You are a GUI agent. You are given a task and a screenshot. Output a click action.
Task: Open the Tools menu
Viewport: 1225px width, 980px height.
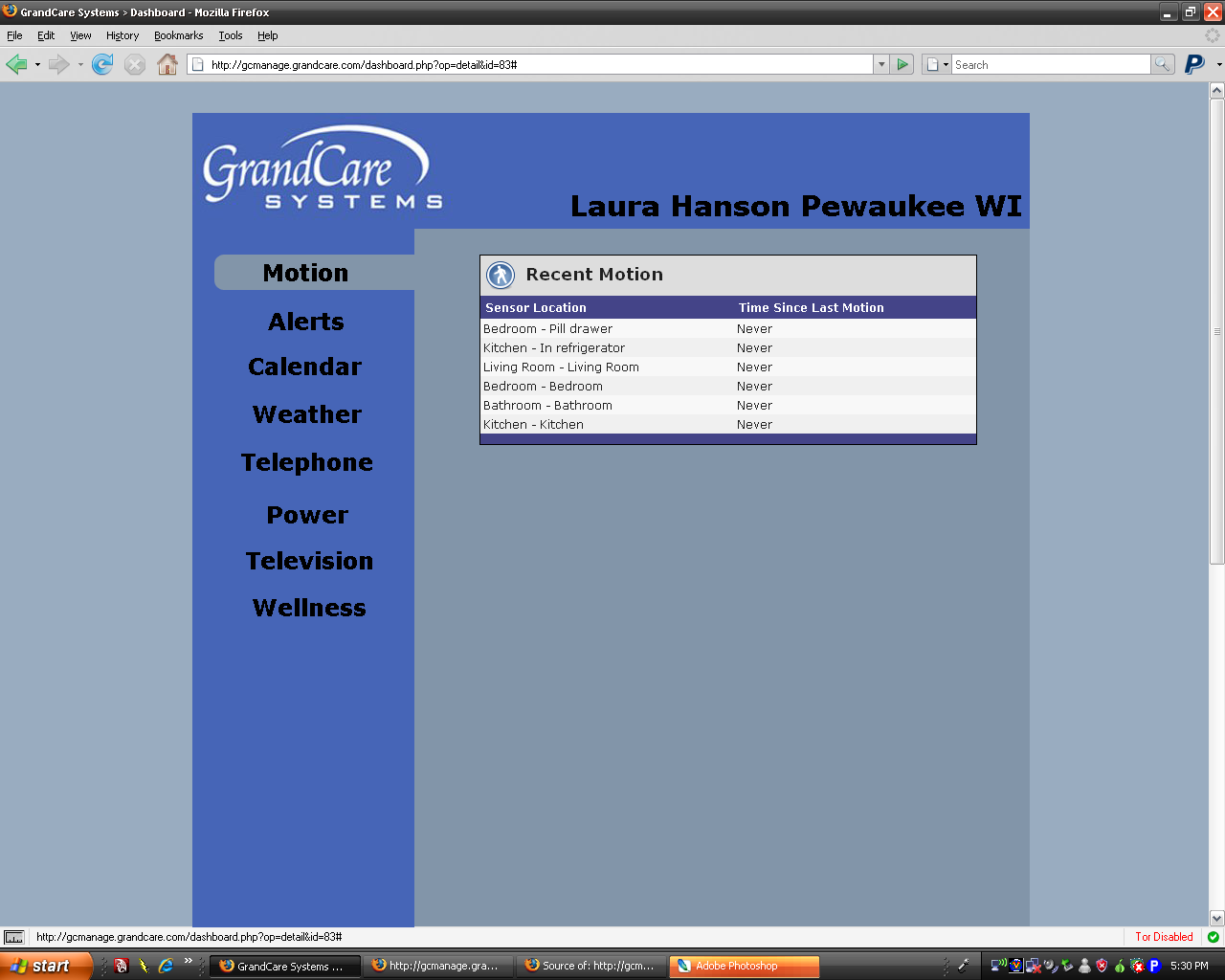(x=230, y=35)
